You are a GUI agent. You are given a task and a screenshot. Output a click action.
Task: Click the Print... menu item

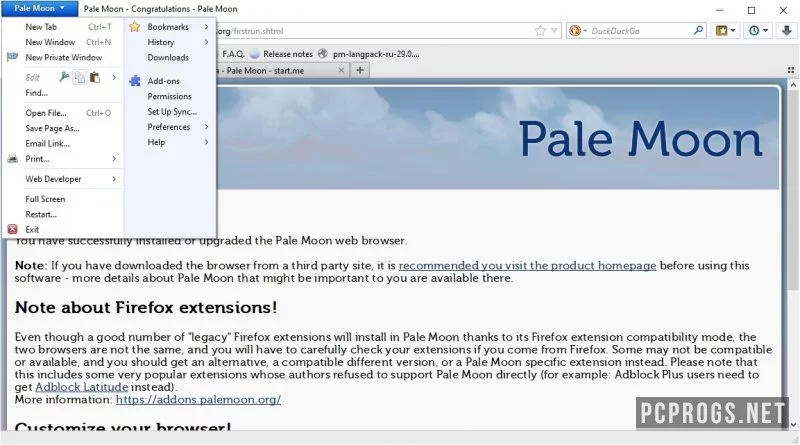point(37,159)
